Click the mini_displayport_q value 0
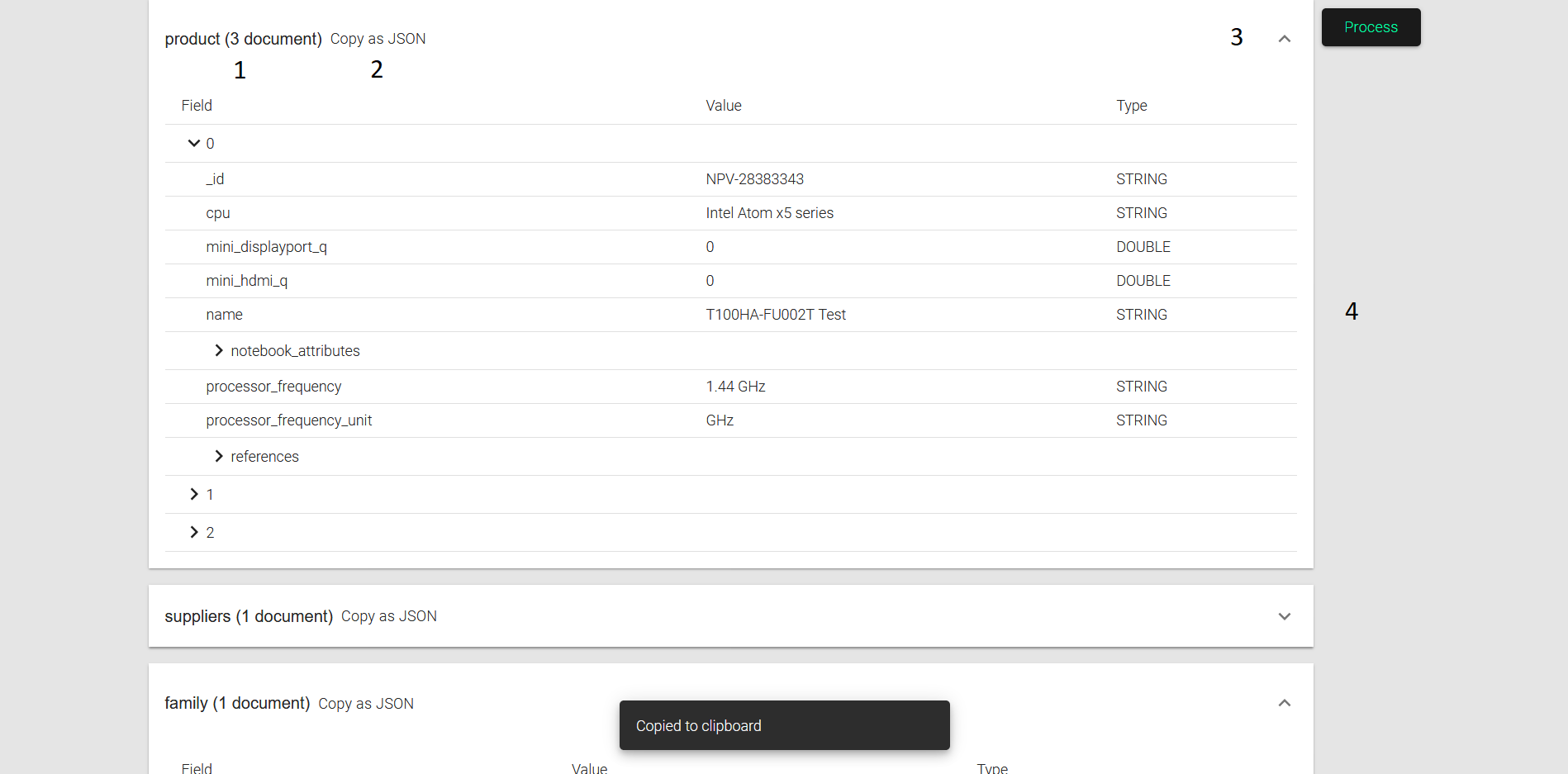 click(x=710, y=247)
